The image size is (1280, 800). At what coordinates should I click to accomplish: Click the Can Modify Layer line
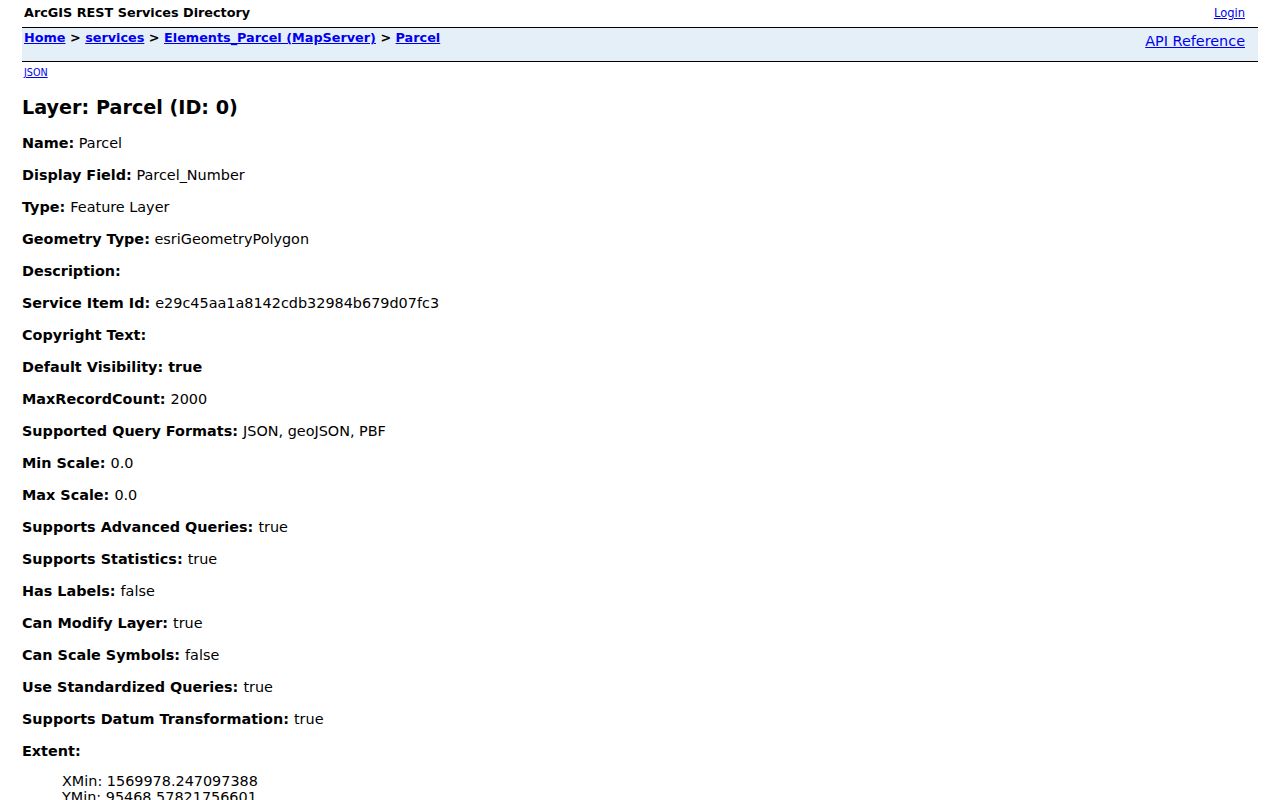coord(112,623)
